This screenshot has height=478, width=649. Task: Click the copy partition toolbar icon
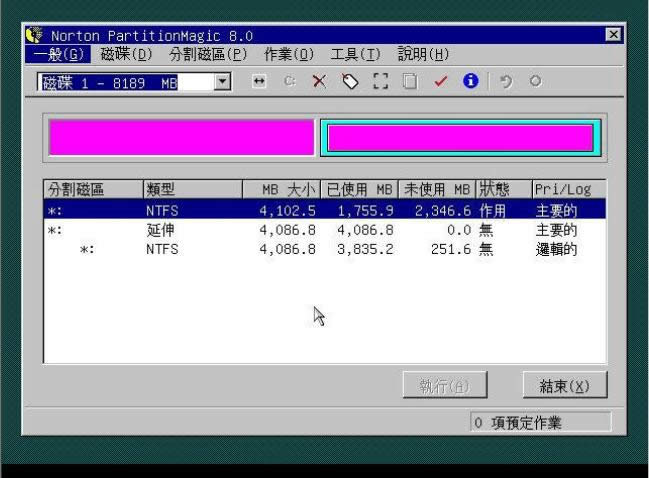(409, 82)
